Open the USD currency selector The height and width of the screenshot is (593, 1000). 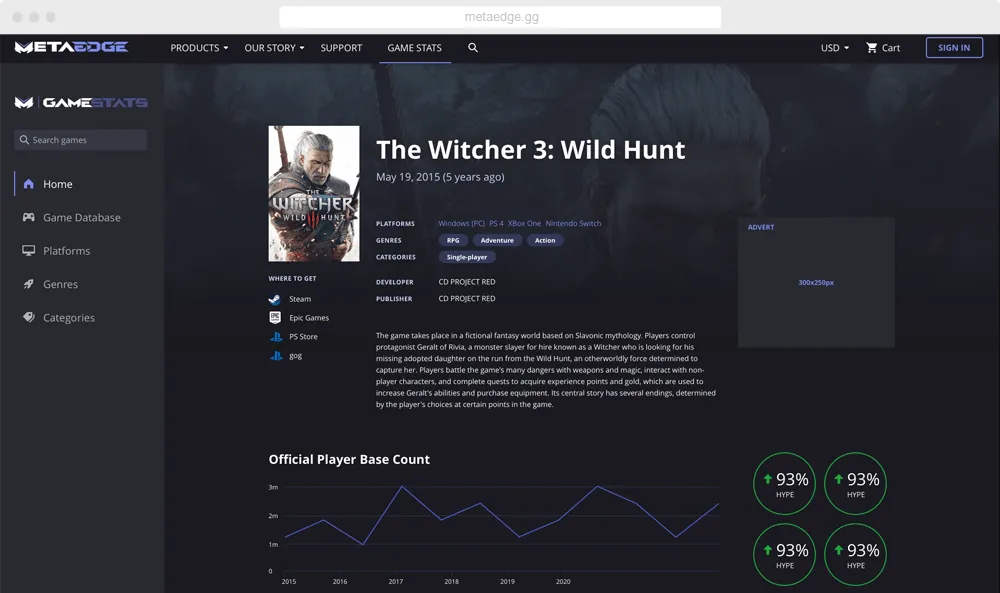pos(835,48)
